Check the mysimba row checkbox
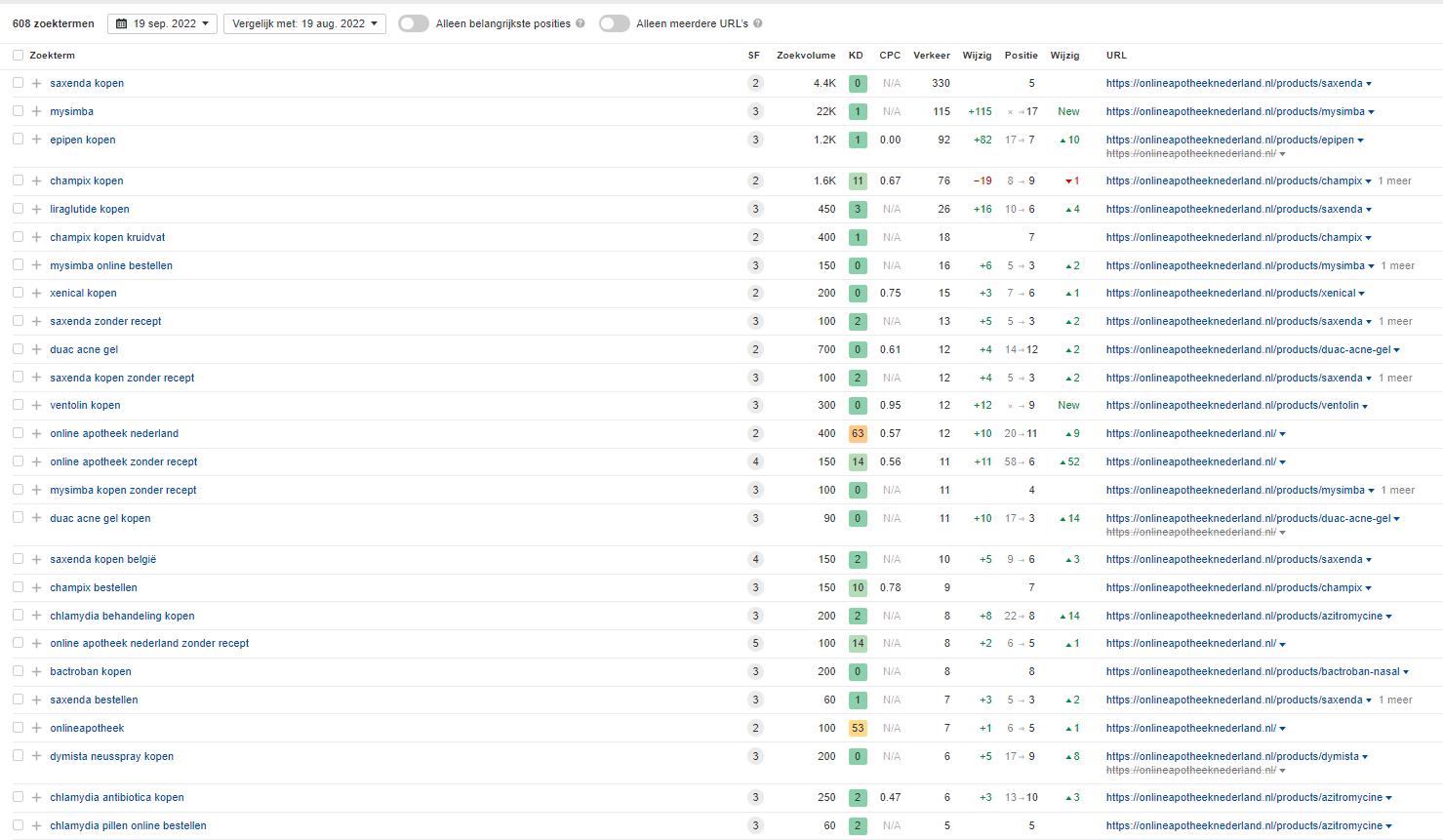Viewport: 1443px width, 840px height. point(18,111)
